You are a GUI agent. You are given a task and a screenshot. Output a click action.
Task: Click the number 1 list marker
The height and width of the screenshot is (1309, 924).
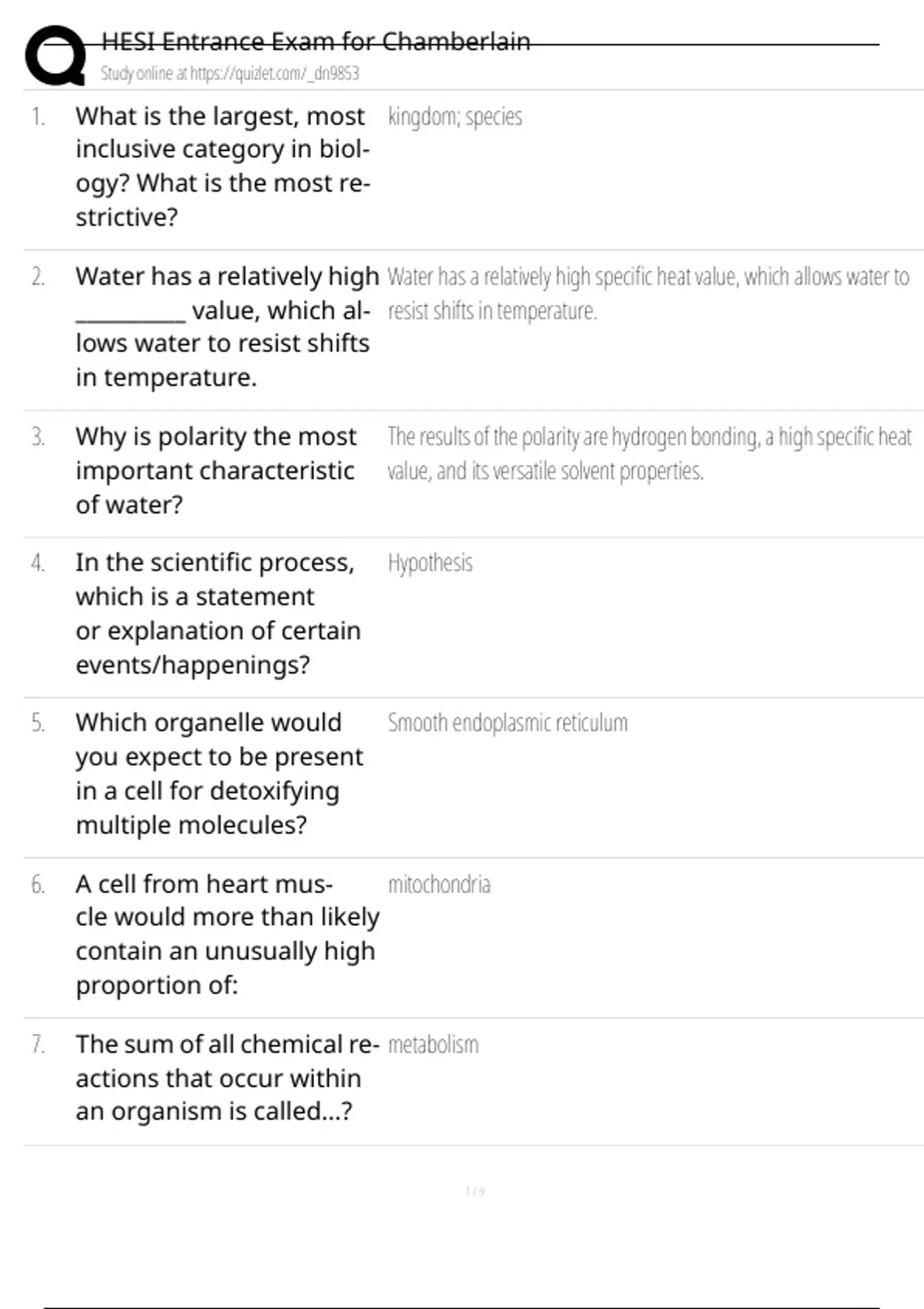[x=38, y=117]
